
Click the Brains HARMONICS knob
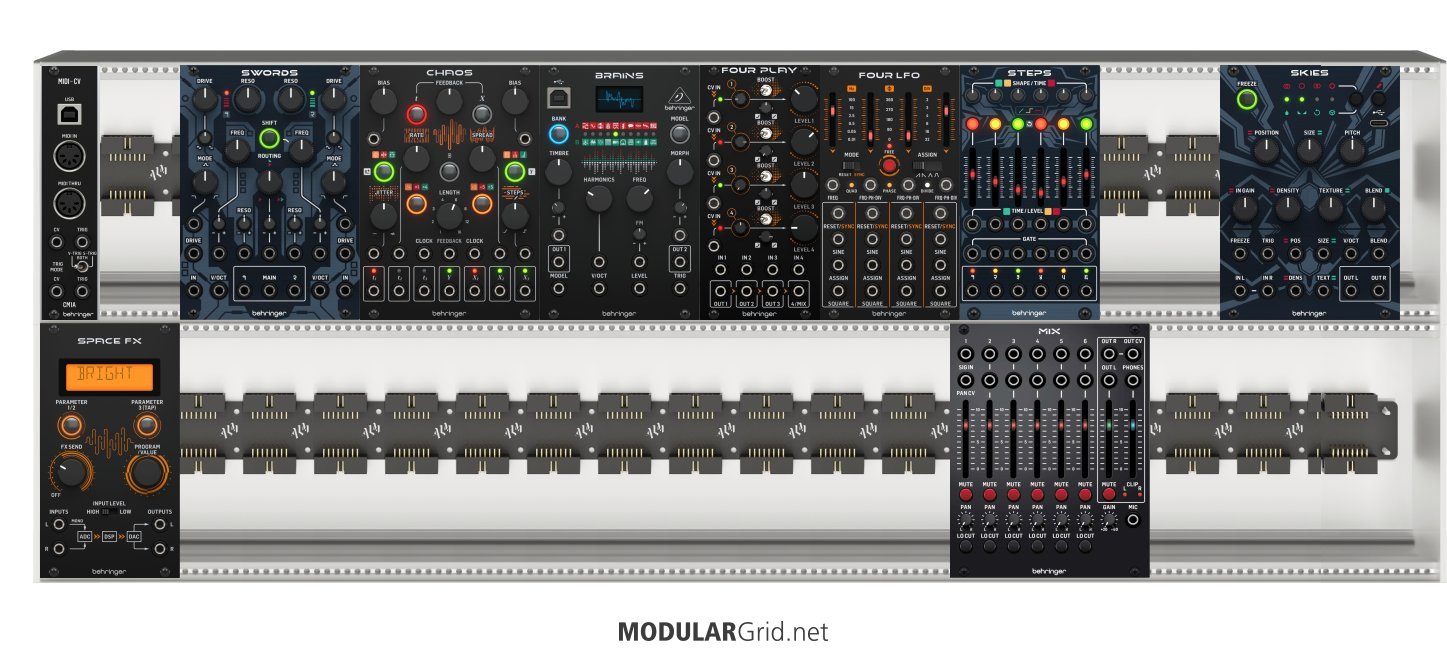click(599, 198)
